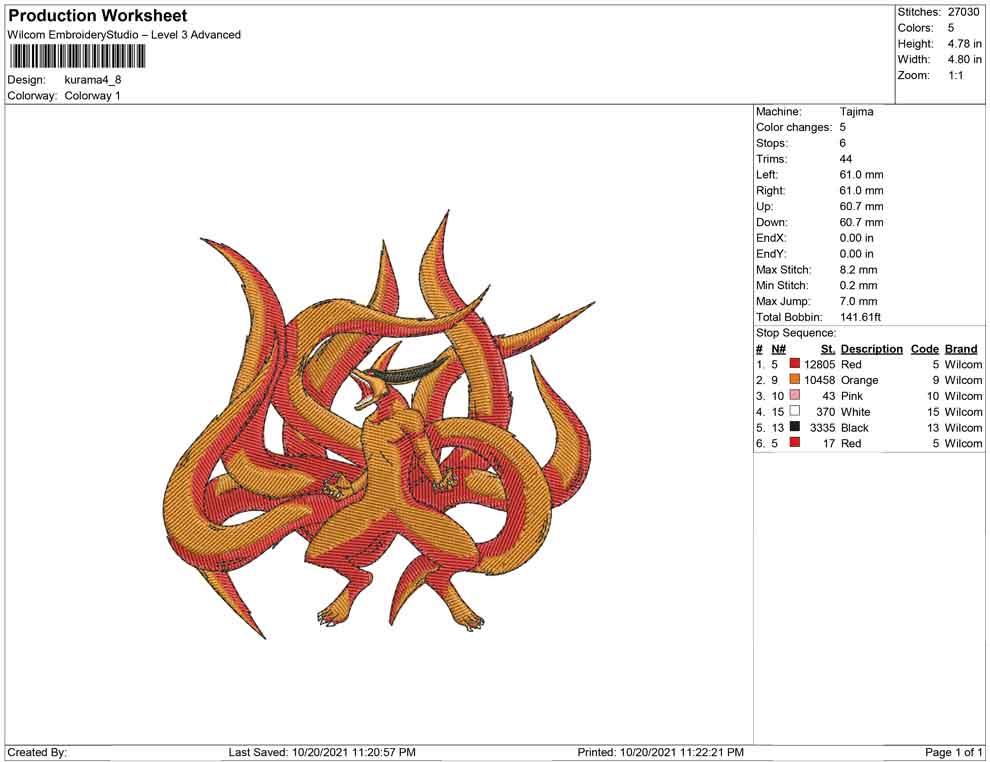Click the 'Code' column header

[x=924, y=349]
